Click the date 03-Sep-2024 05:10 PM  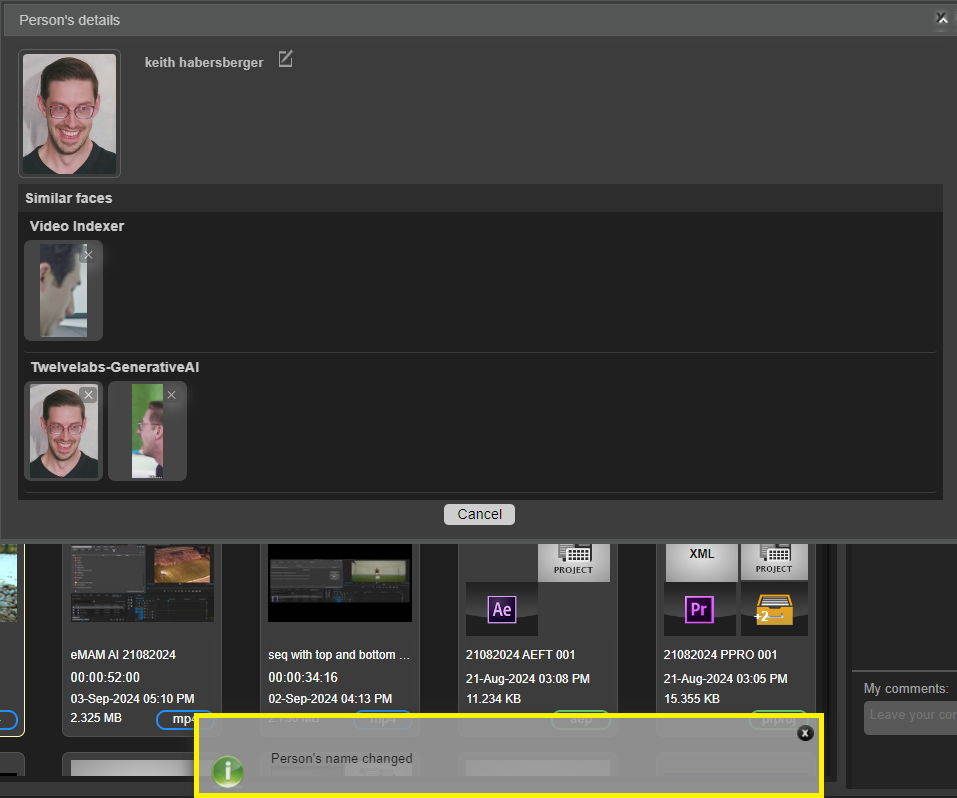click(x=132, y=698)
